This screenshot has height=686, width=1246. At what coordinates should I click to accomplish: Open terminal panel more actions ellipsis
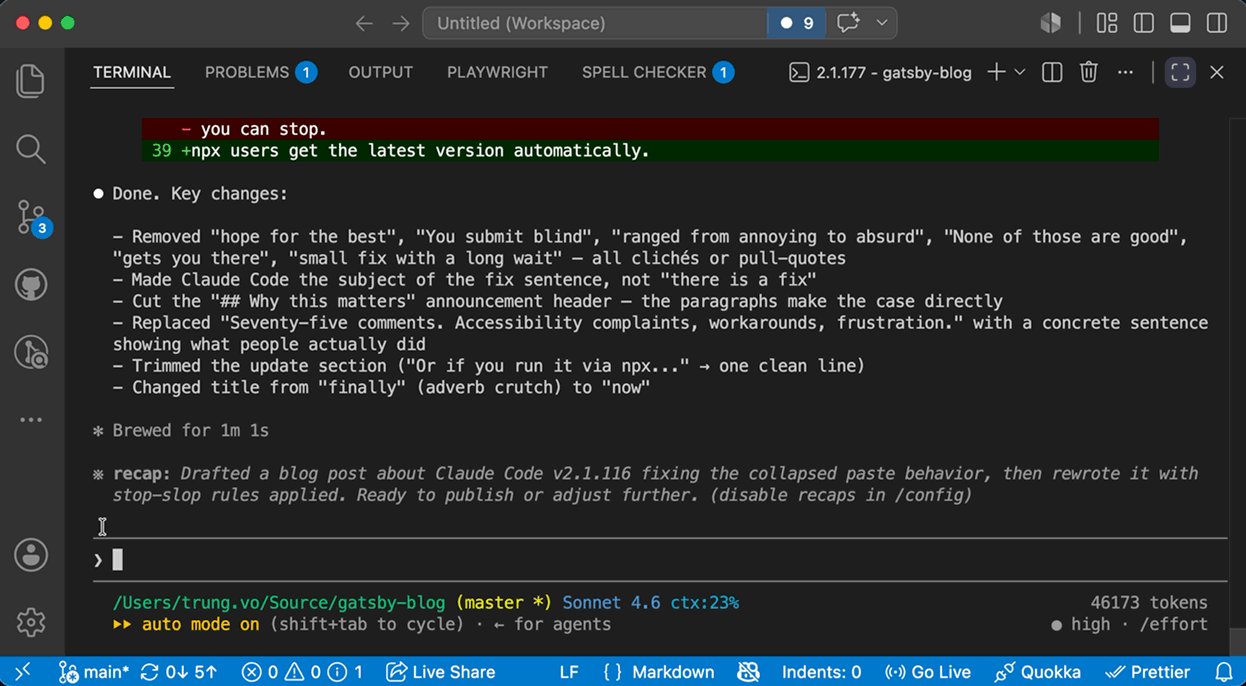click(1126, 72)
